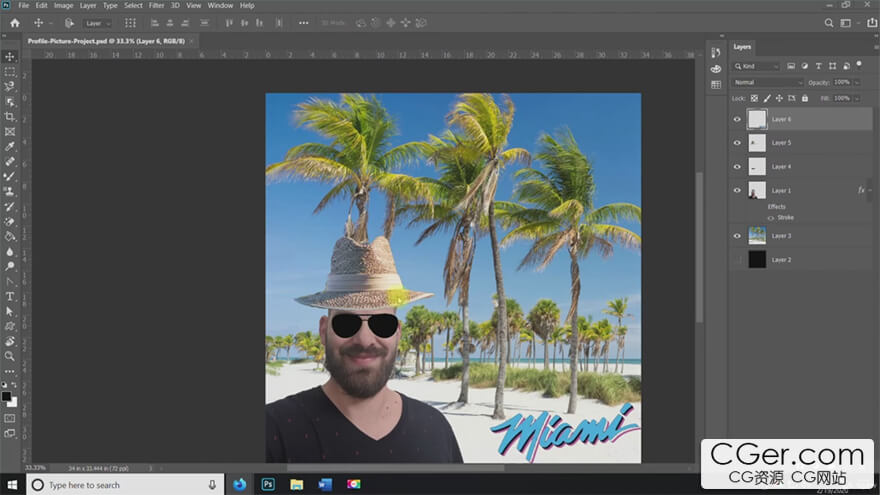Viewport: 880px width, 495px height.
Task: Select the Horizontal Type tool
Action: (10, 296)
